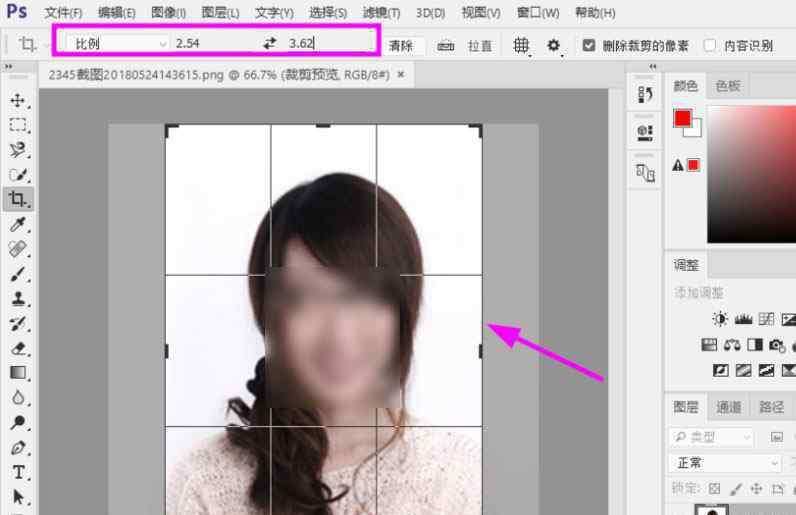The width and height of the screenshot is (796, 515).
Task: Open the 滤镜(T) menu
Action: 380,13
